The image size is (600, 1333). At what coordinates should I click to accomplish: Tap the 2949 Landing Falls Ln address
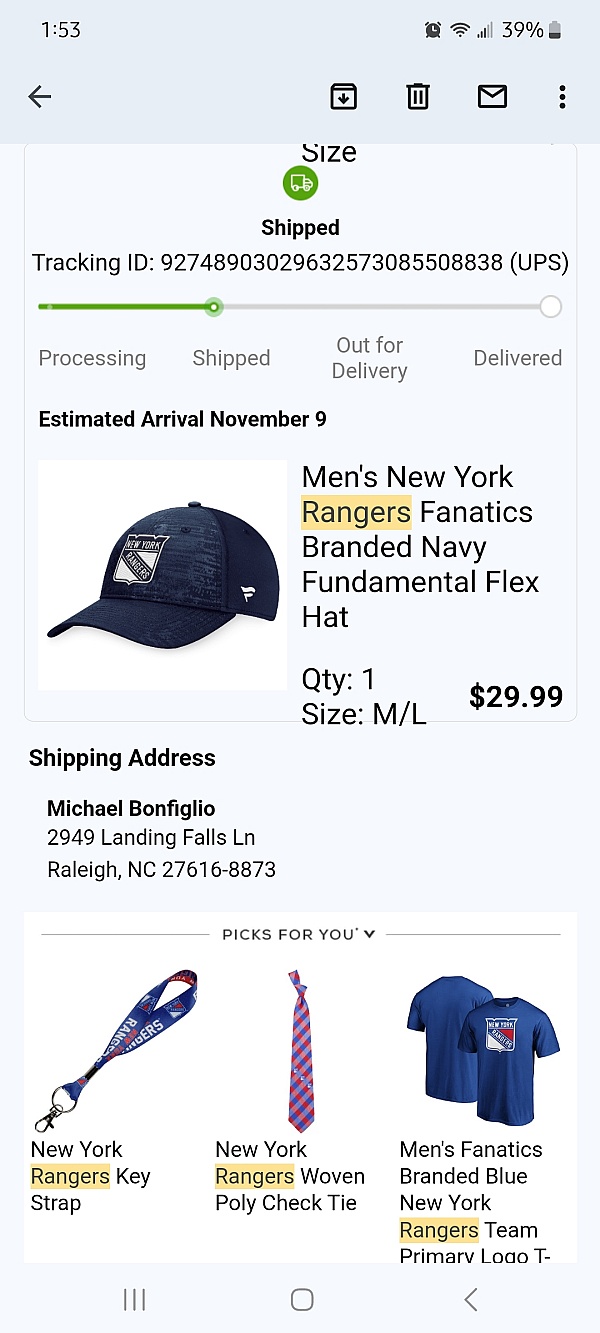tap(151, 838)
